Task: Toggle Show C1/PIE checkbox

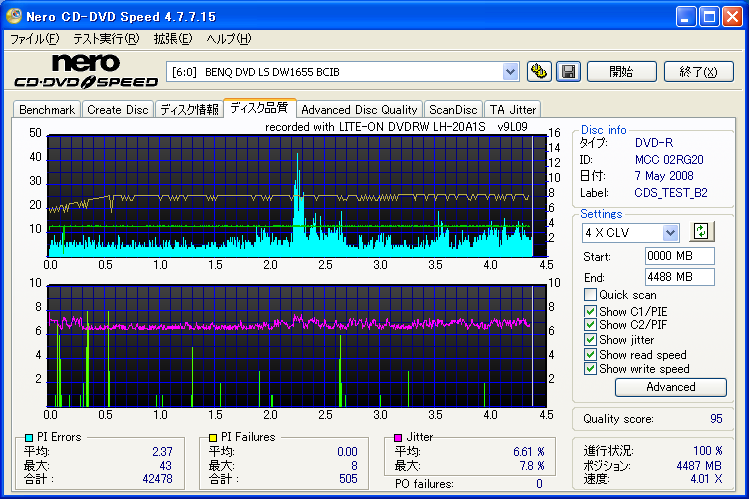Action: [x=590, y=311]
